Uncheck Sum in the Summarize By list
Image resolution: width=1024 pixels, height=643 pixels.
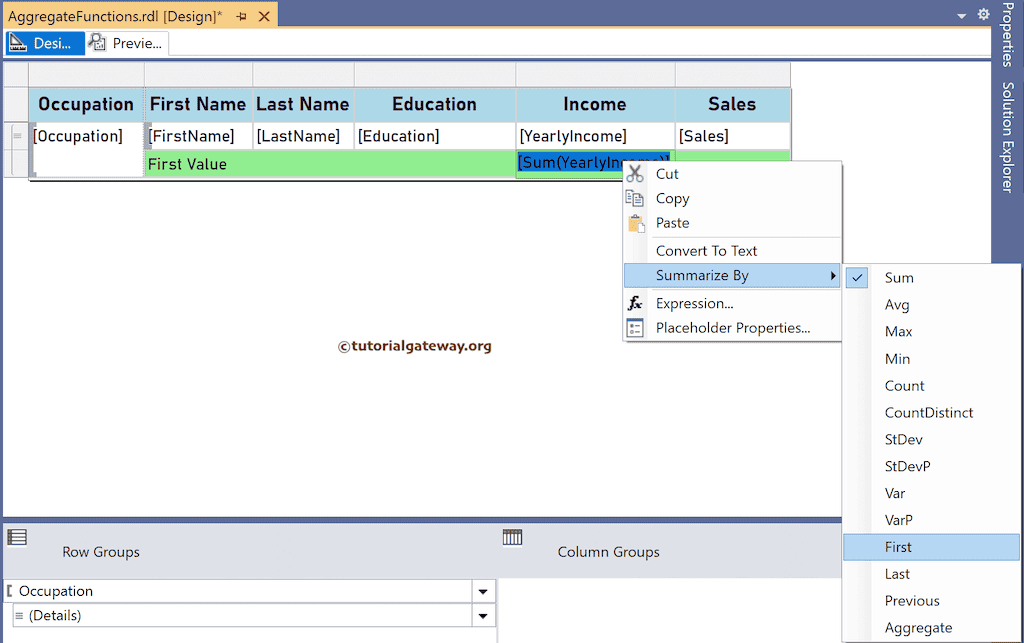(x=856, y=277)
